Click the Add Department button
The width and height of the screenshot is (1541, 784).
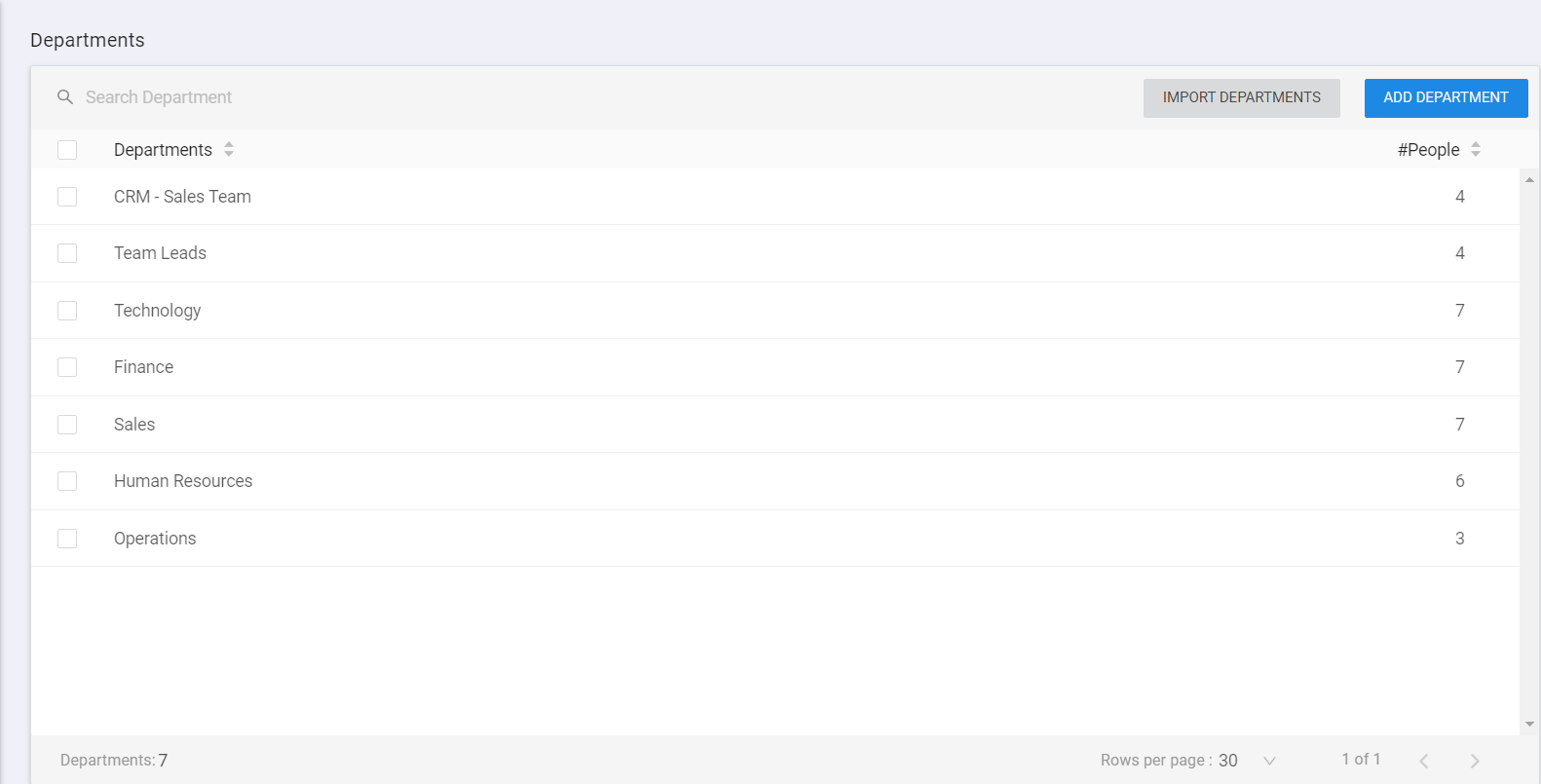click(x=1446, y=97)
